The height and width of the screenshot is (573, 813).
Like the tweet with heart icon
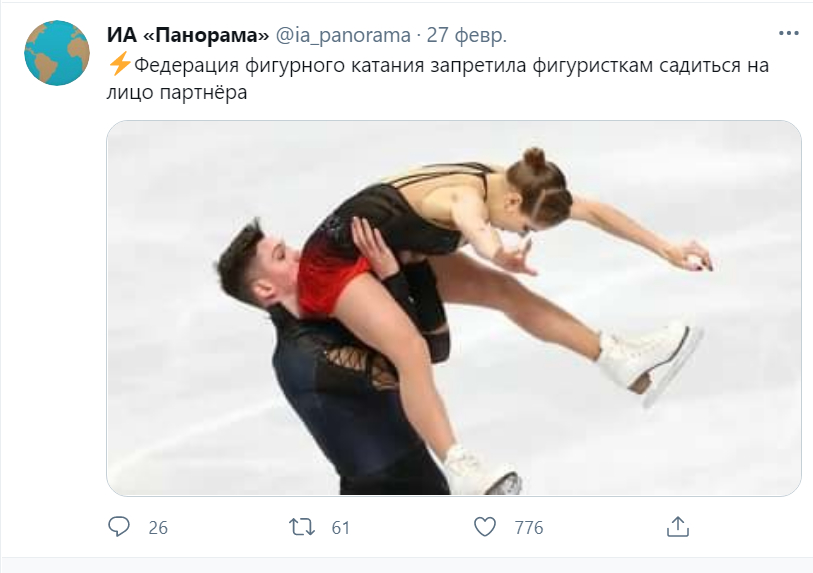coord(485,527)
